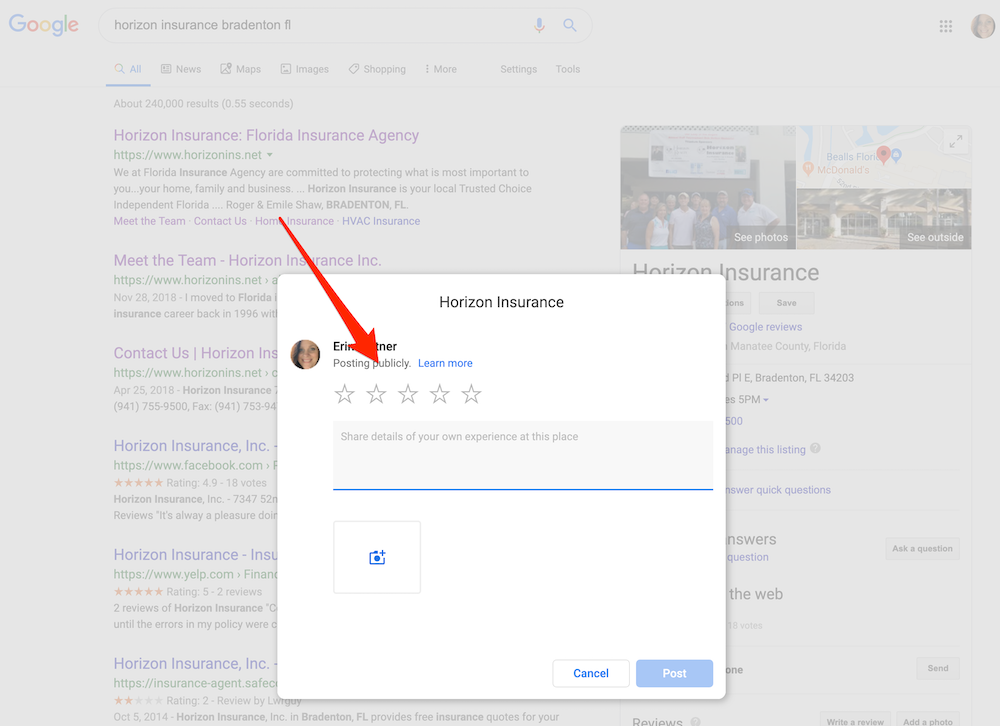The width and height of the screenshot is (1000, 726).
Task: Give a five star rating
Action: click(471, 394)
